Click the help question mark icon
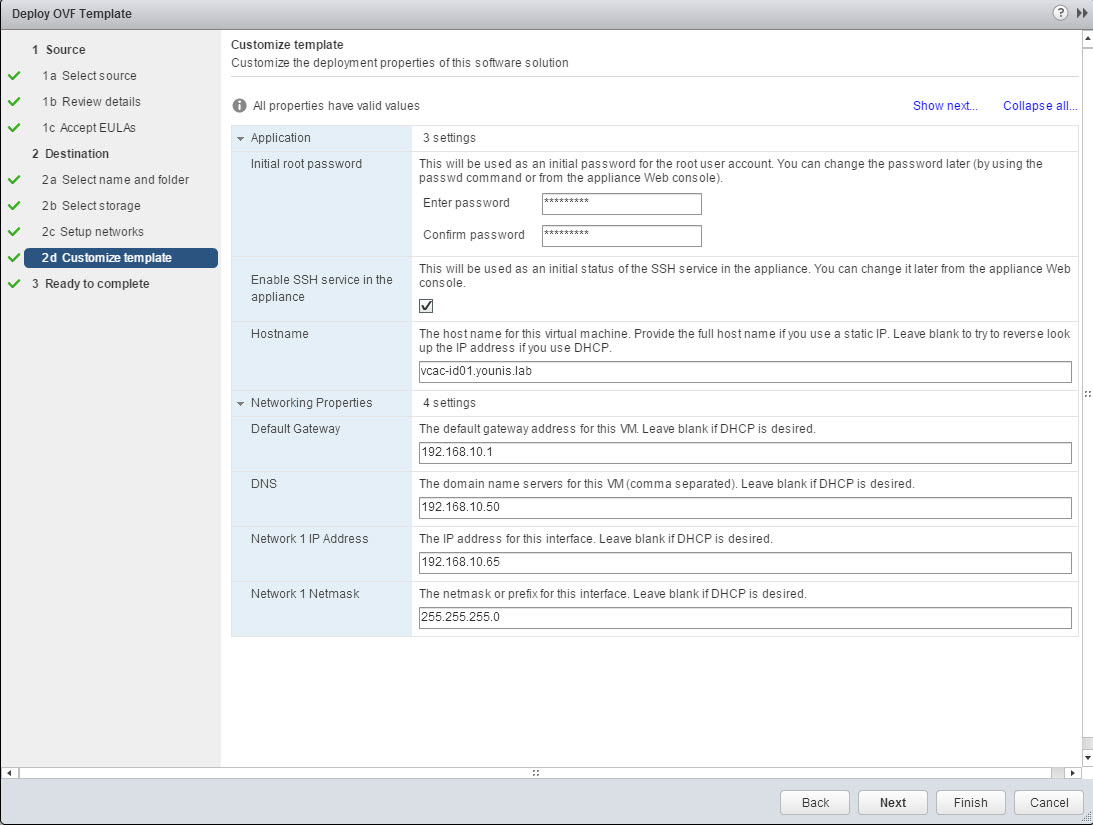The width and height of the screenshot is (1093, 825). pos(1060,13)
